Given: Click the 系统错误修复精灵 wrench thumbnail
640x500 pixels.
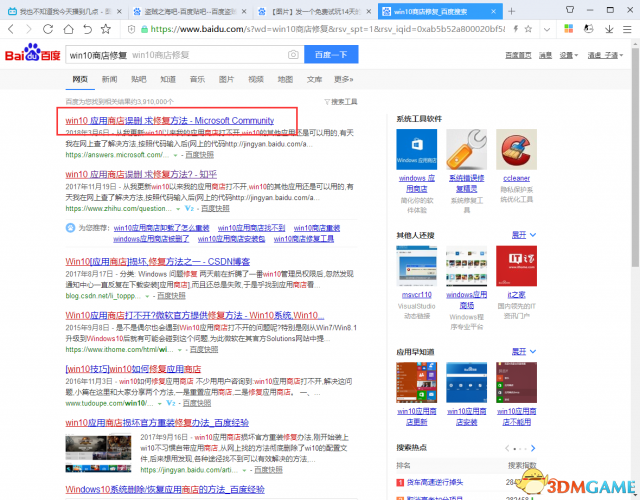Looking at the screenshot, I should coord(467,149).
